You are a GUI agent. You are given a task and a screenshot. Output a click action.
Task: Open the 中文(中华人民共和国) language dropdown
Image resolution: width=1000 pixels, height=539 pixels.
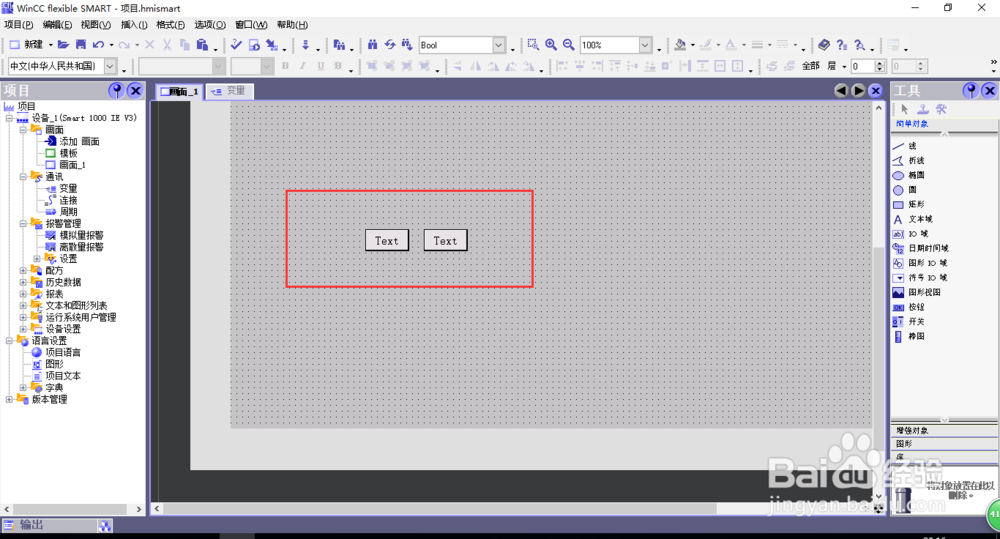110,66
